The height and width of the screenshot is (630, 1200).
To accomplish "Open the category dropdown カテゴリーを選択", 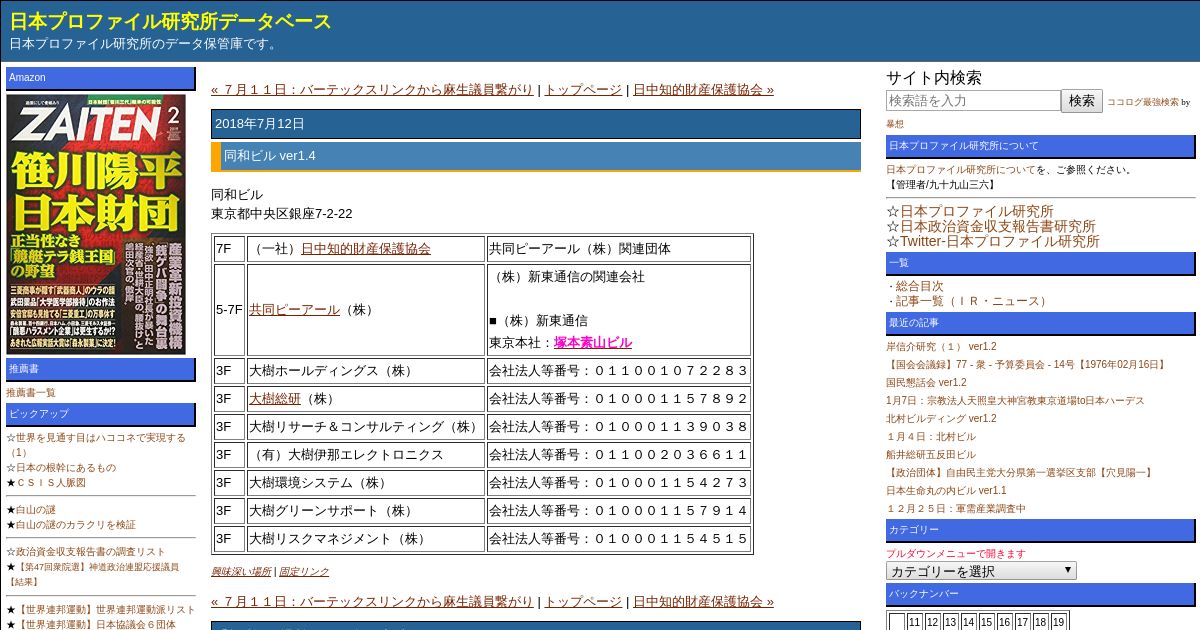I will tap(981, 571).
